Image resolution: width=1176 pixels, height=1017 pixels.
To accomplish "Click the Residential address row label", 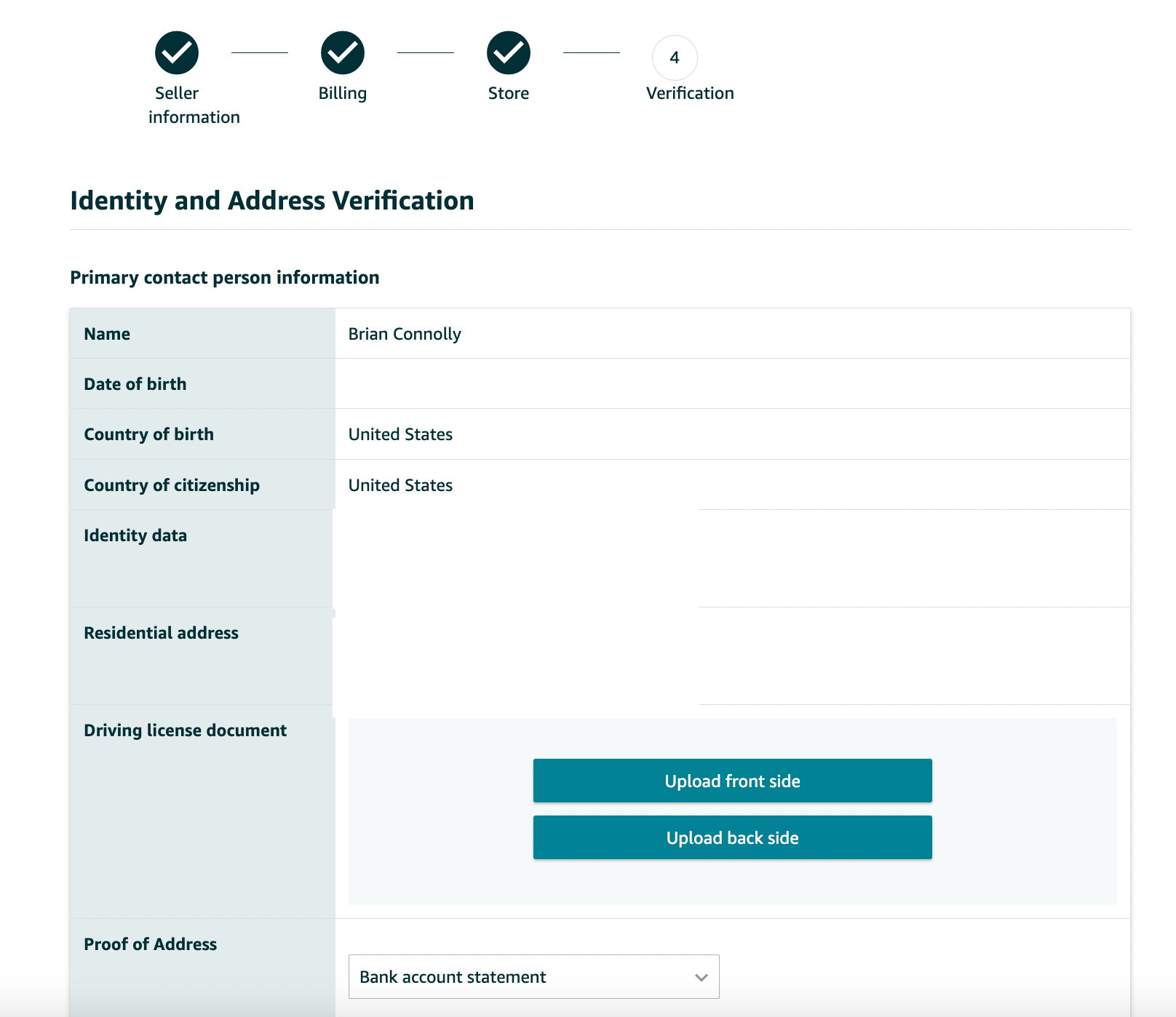I will pyautogui.click(x=162, y=633).
